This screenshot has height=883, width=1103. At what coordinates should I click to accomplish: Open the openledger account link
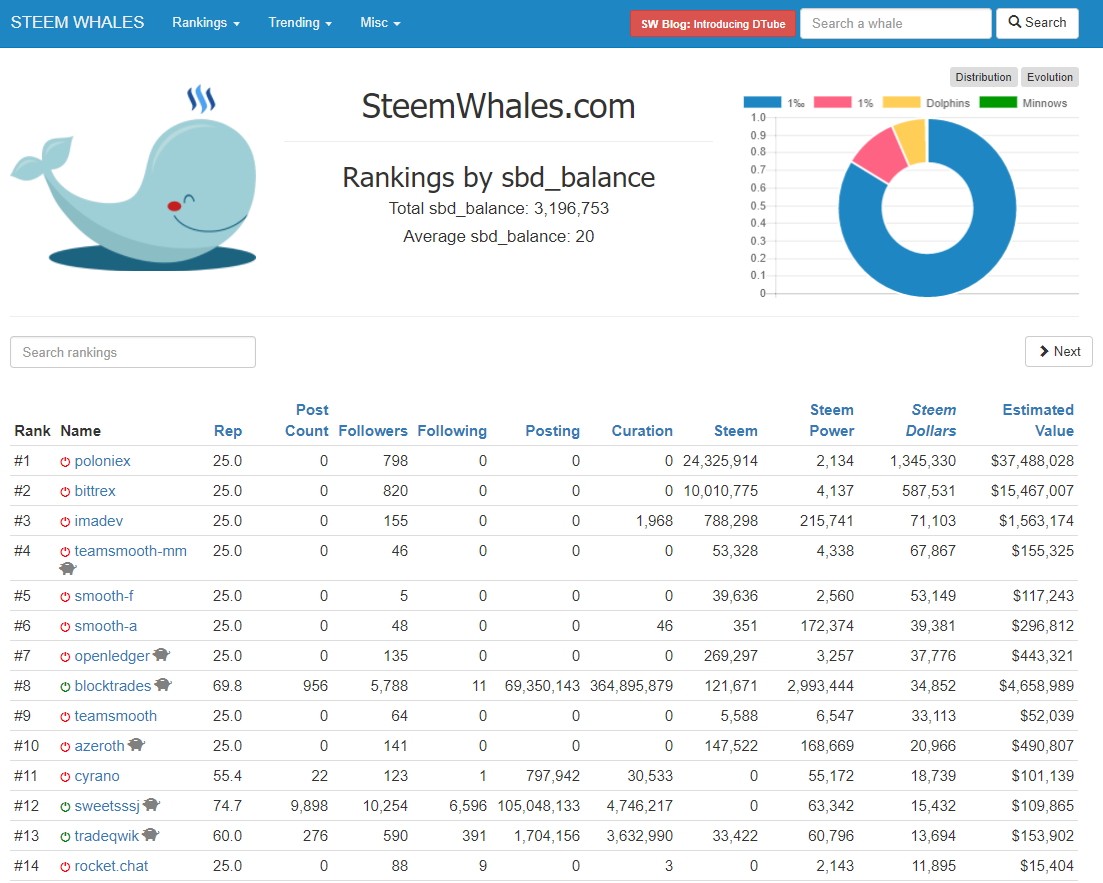[113, 656]
